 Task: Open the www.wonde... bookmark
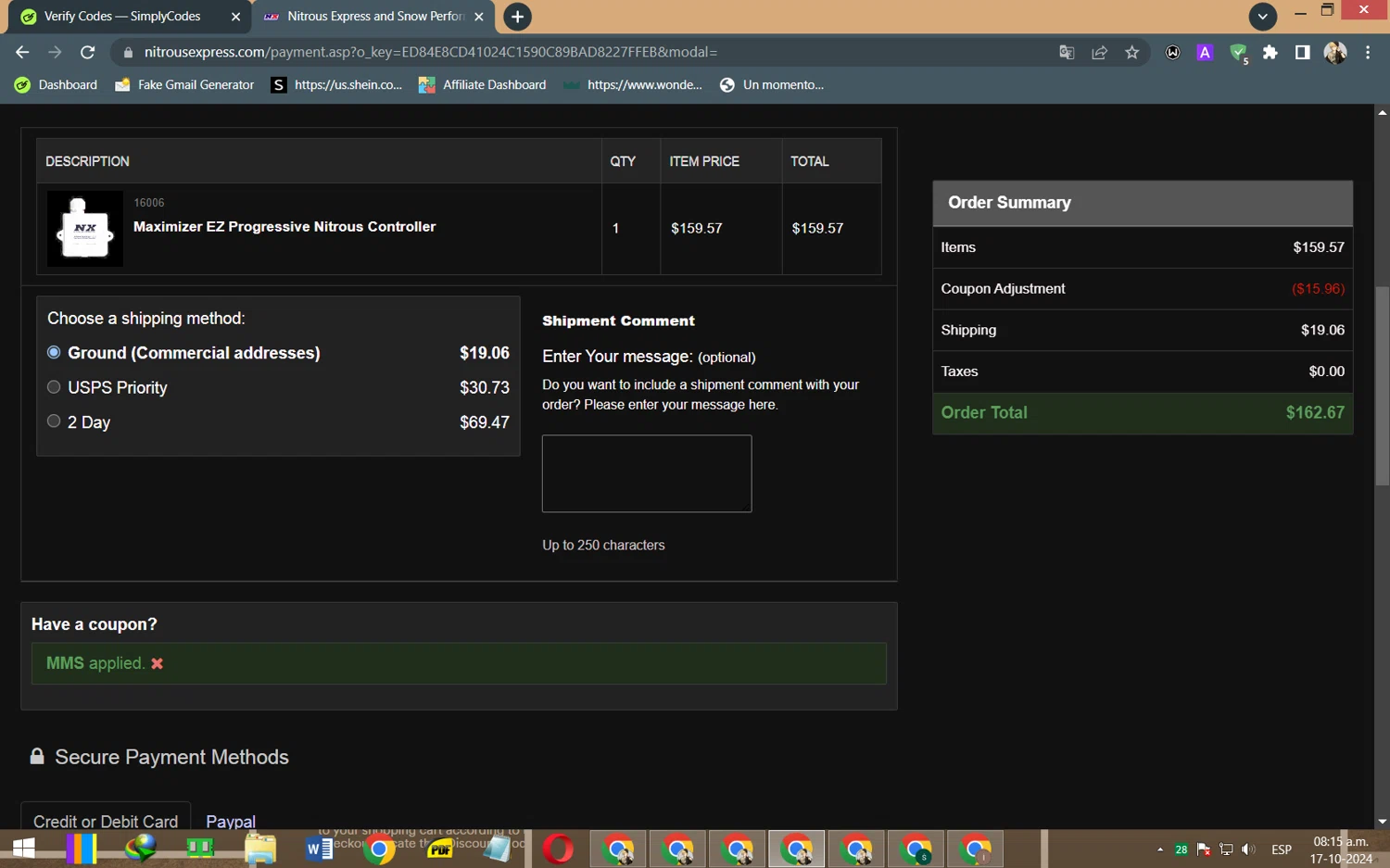(633, 85)
